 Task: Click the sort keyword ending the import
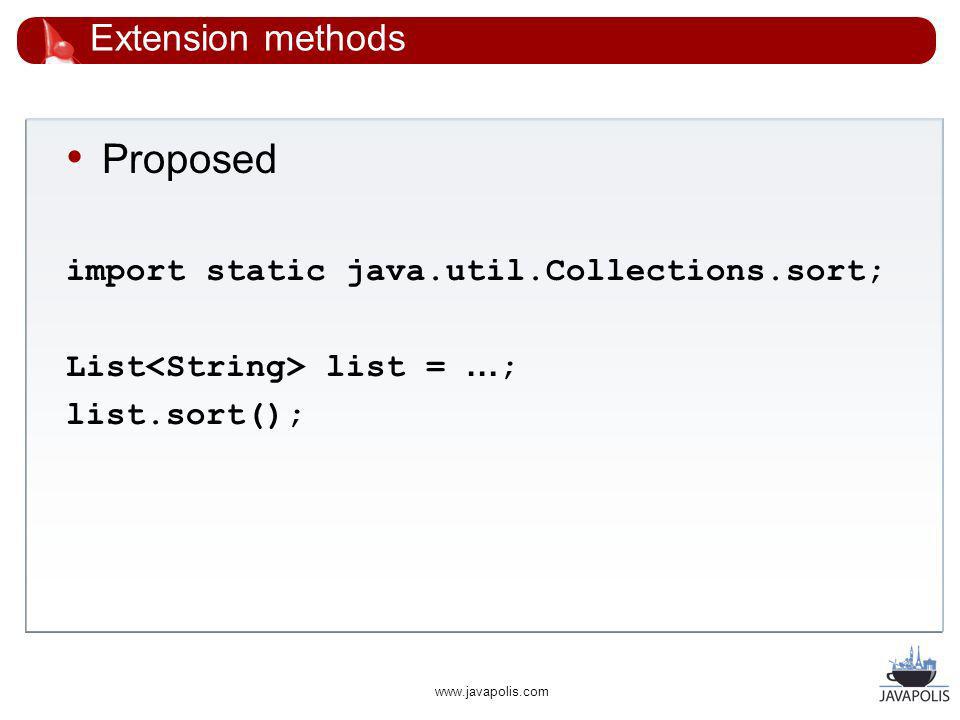click(x=825, y=271)
